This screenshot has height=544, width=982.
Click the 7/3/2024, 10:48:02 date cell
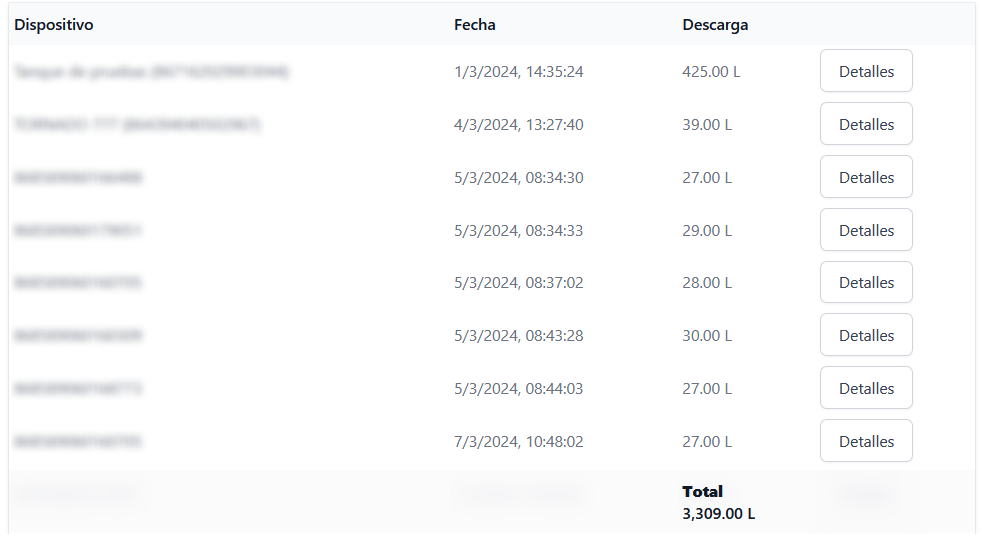pos(518,442)
